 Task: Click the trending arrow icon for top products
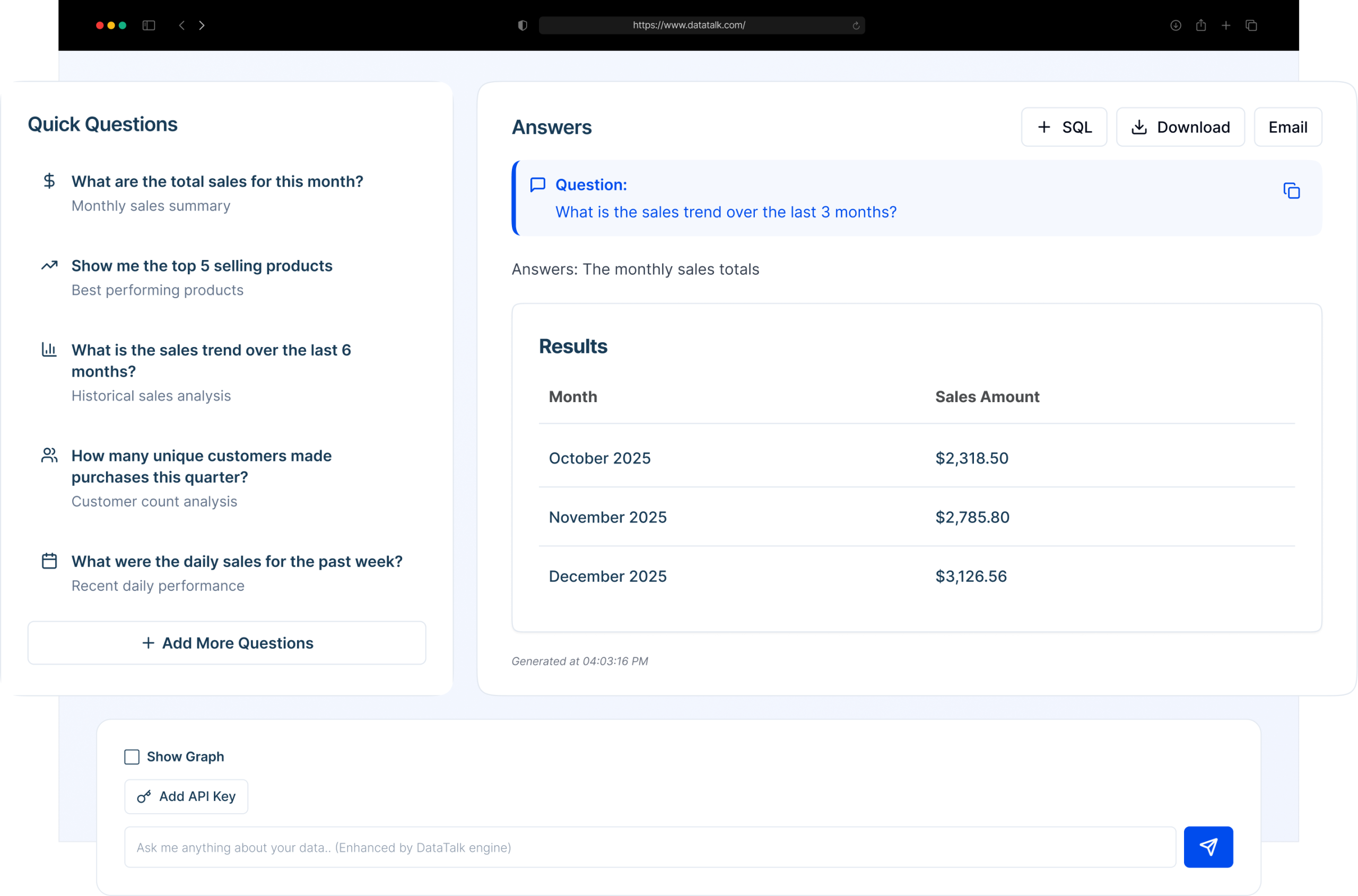pos(49,265)
